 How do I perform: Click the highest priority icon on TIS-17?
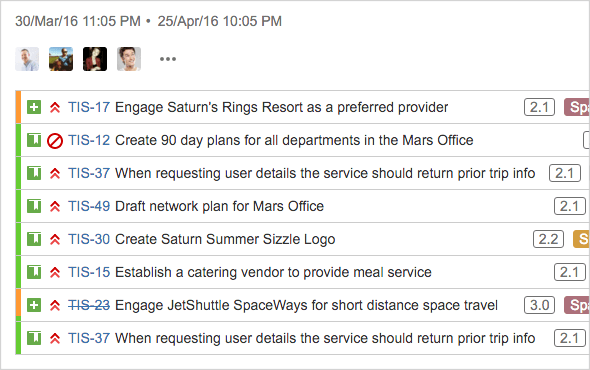click(x=55, y=107)
